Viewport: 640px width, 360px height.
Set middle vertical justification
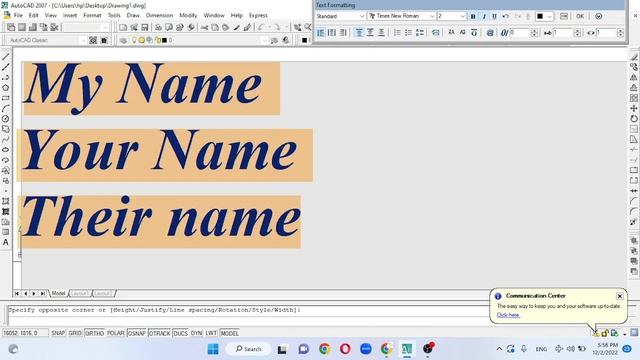[370, 32]
